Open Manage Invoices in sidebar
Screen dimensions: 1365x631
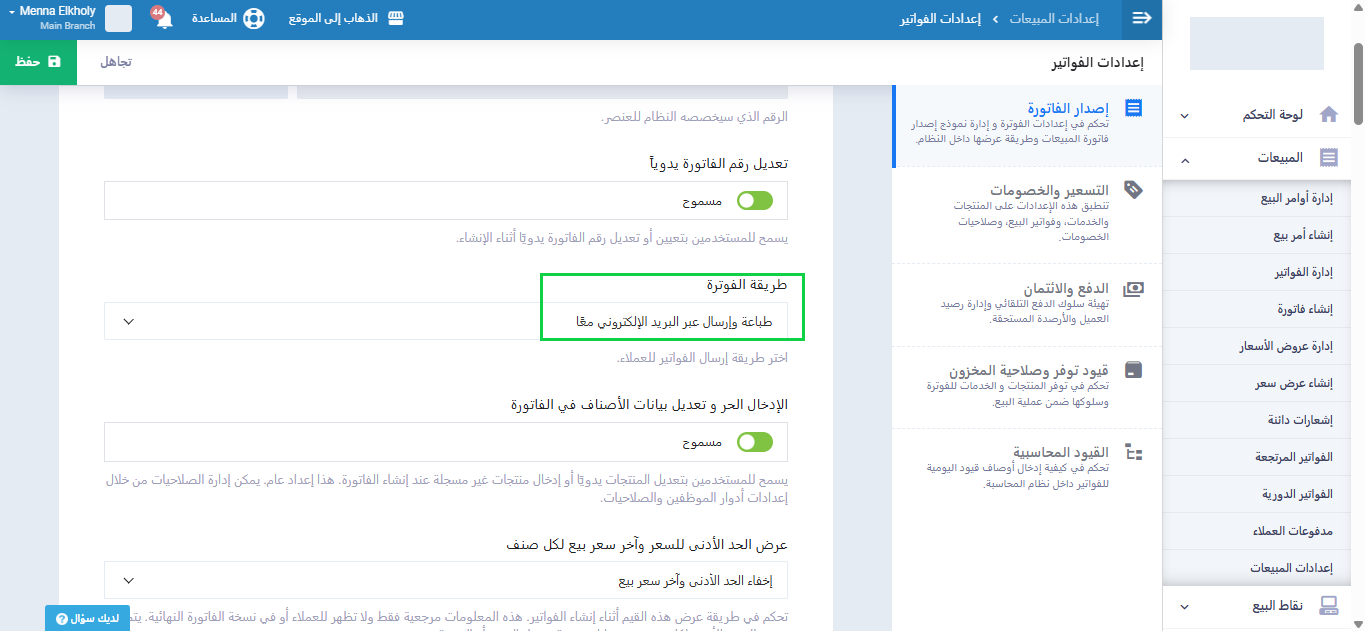tap(1303, 272)
